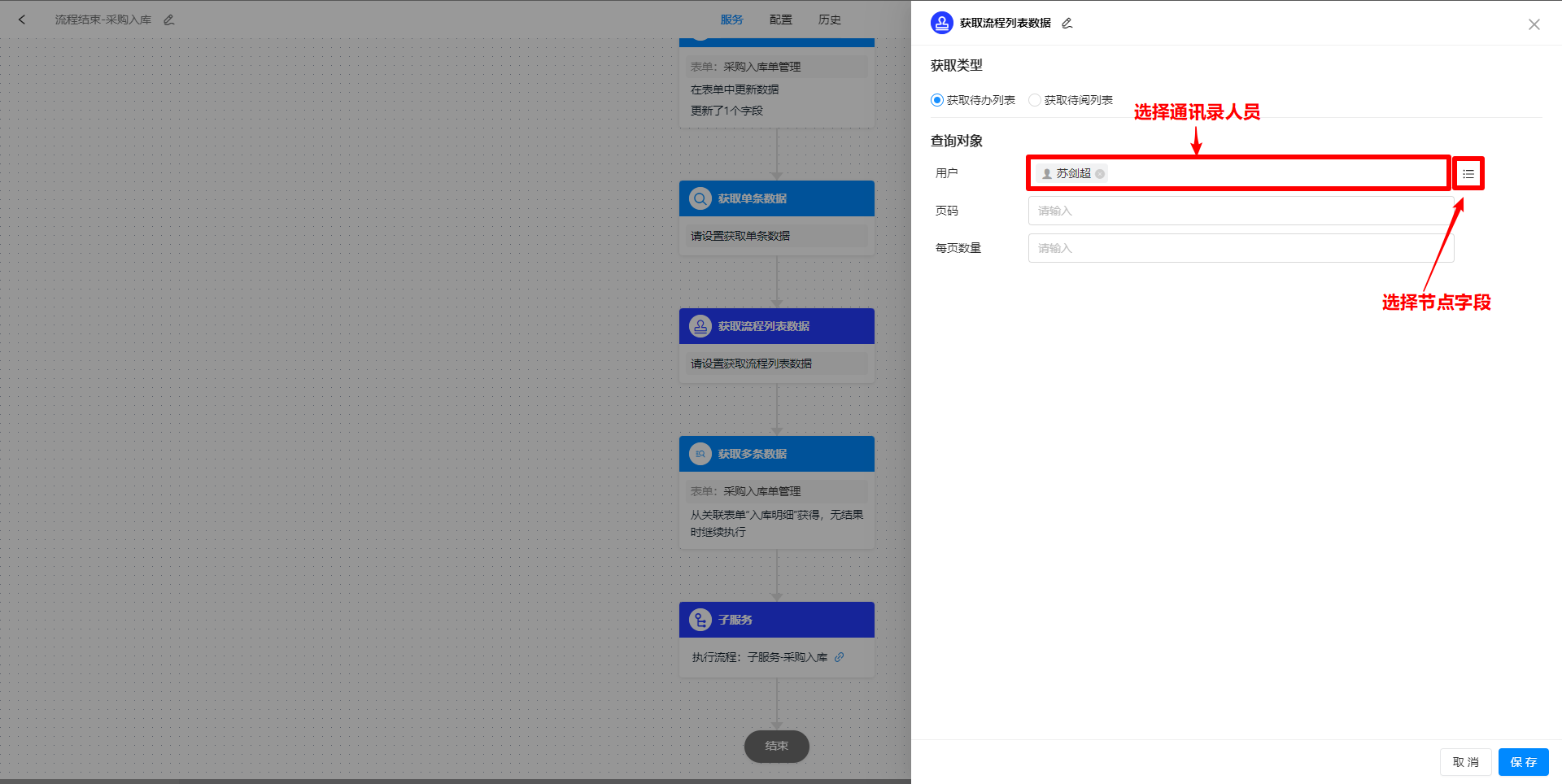Click pencil icon to rename 流程结束-采购入库 workflow
The width and height of the screenshot is (1562, 784).
coord(168,20)
